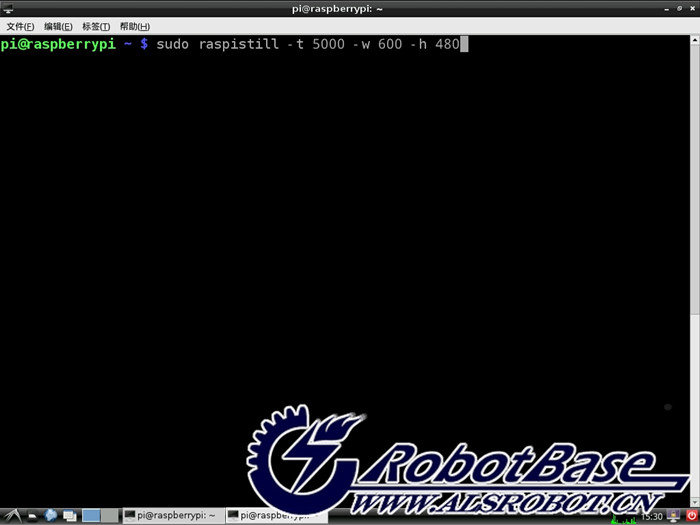Click the terminal scrollbar up arrow
This screenshot has width=700, height=525.
pyautogui.click(x=695, y=40)
